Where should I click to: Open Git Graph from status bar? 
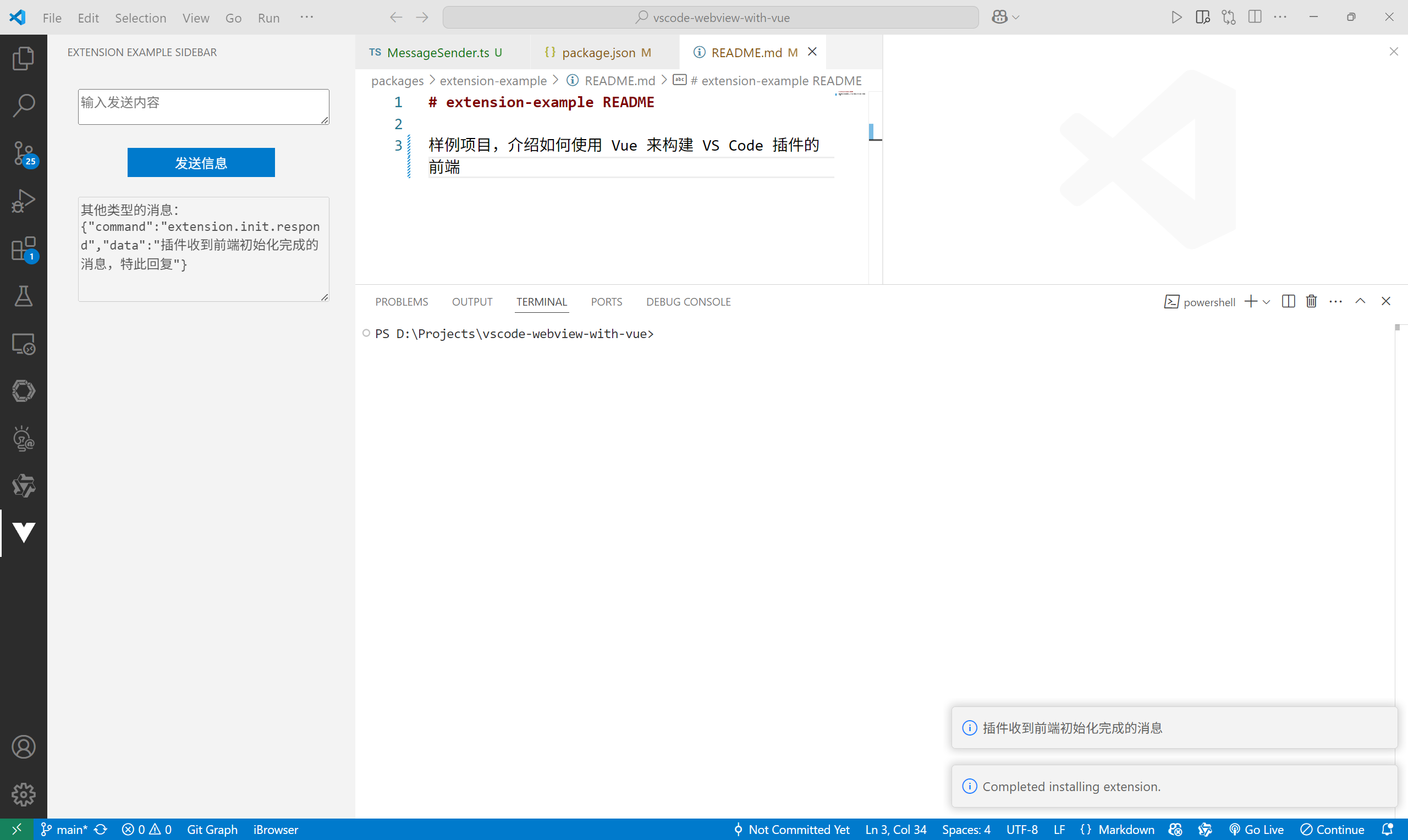point(212,829)
